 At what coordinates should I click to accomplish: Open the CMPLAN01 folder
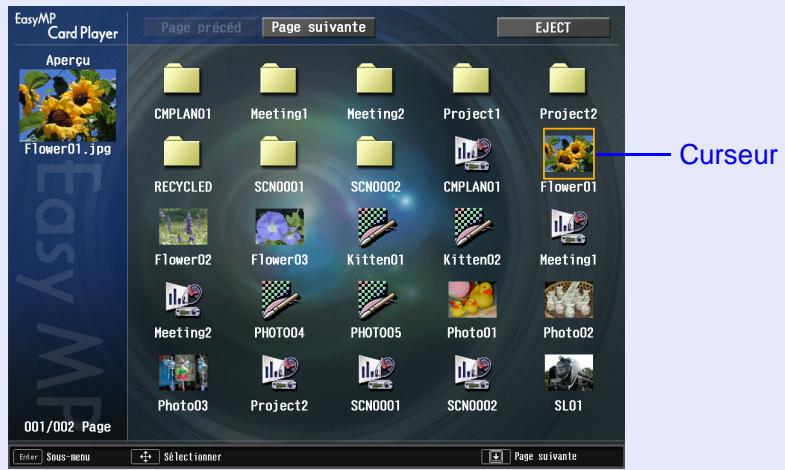click(x=182, y=79)
